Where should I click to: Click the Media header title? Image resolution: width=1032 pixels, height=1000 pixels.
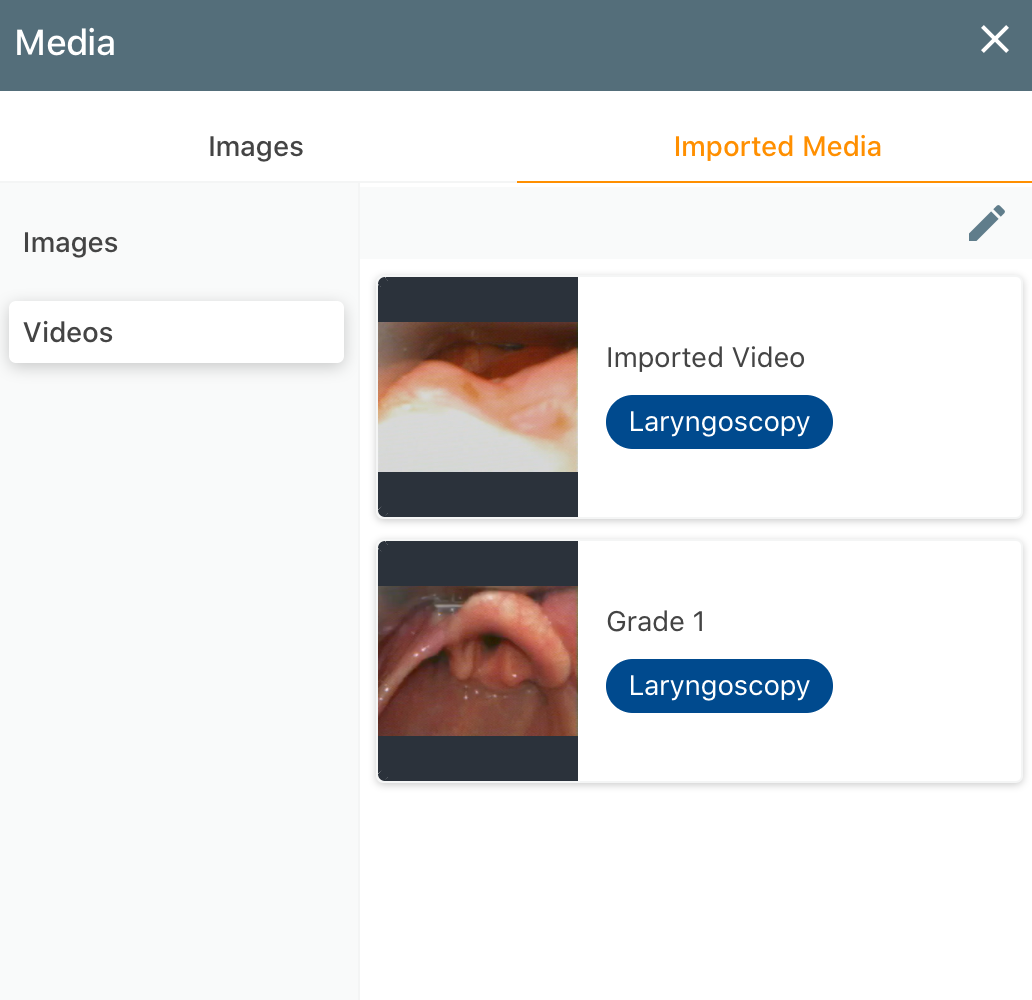click(x=65, y=43)
